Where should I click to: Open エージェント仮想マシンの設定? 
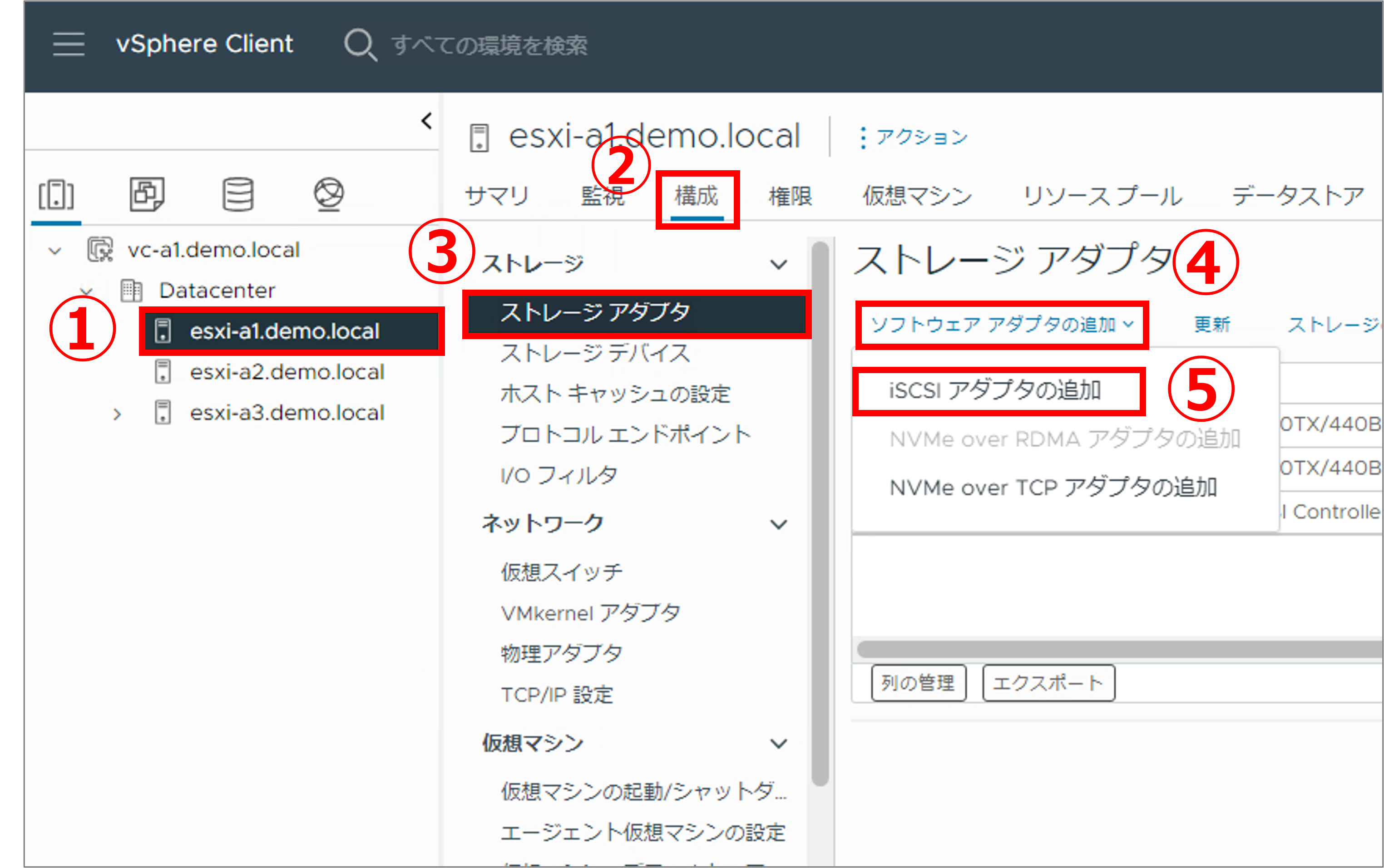coord(643,833)
